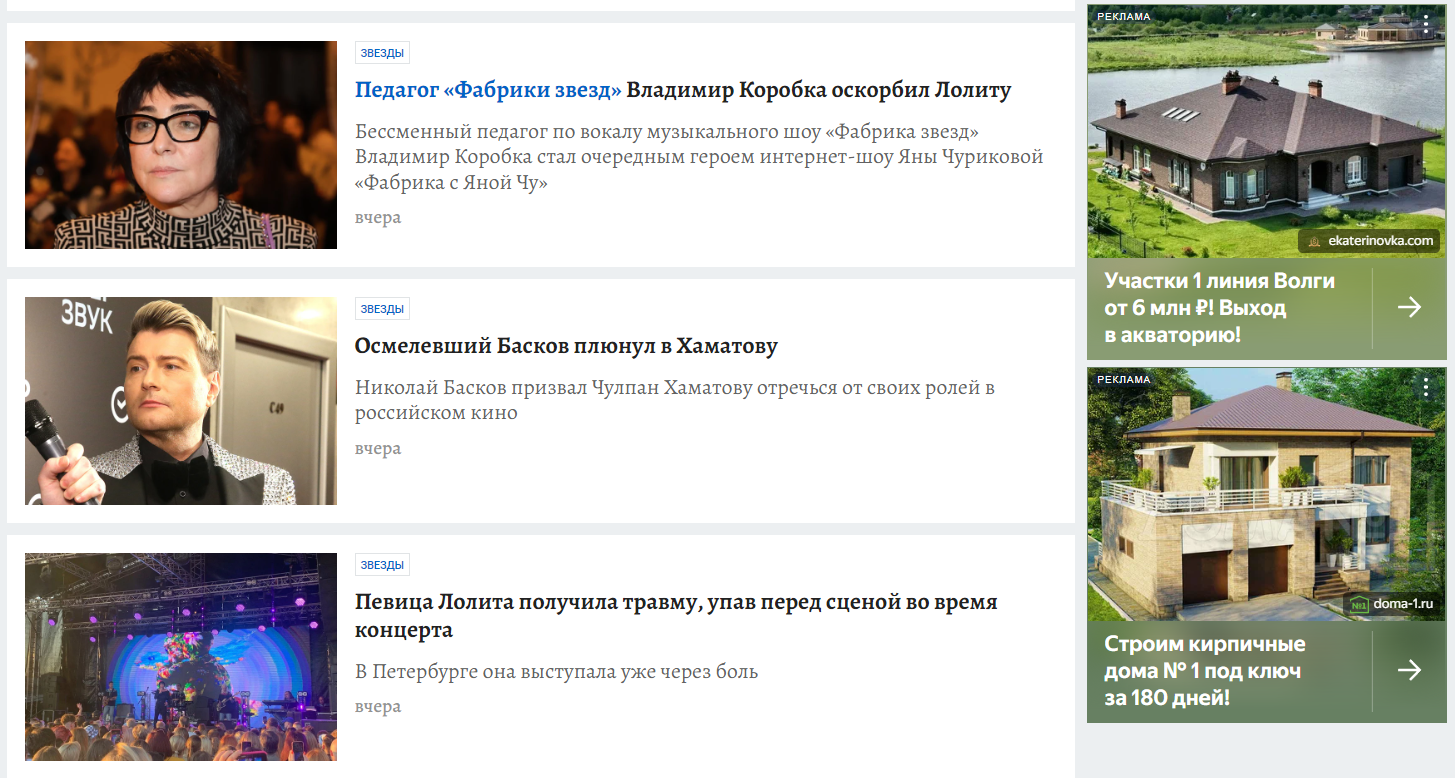Click 'Звезды' tag above Baskov article
The image size is (1455, 778).
pyautogui.click(x=382, y=309)
